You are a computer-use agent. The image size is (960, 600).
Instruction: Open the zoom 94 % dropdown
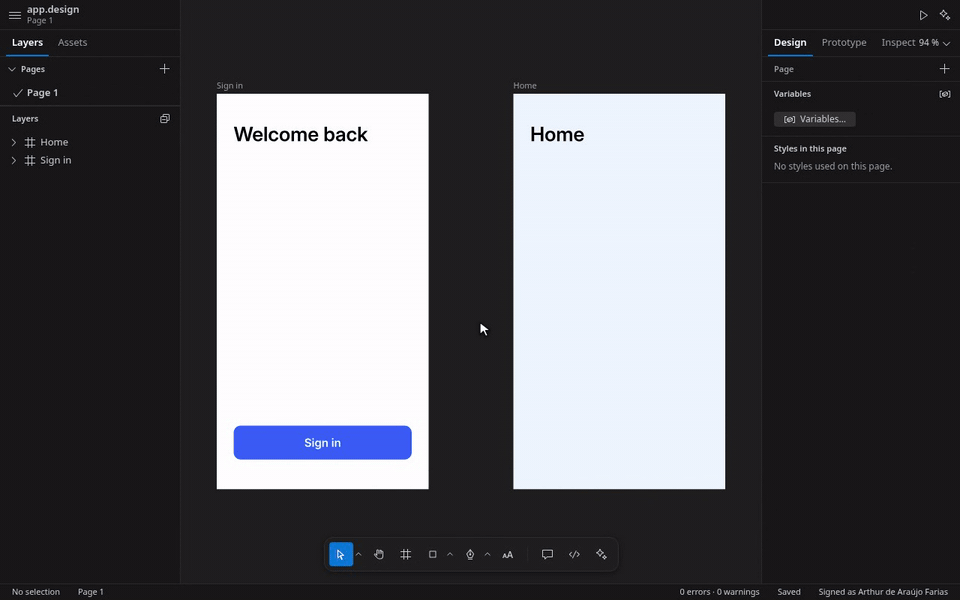[934, 42]
